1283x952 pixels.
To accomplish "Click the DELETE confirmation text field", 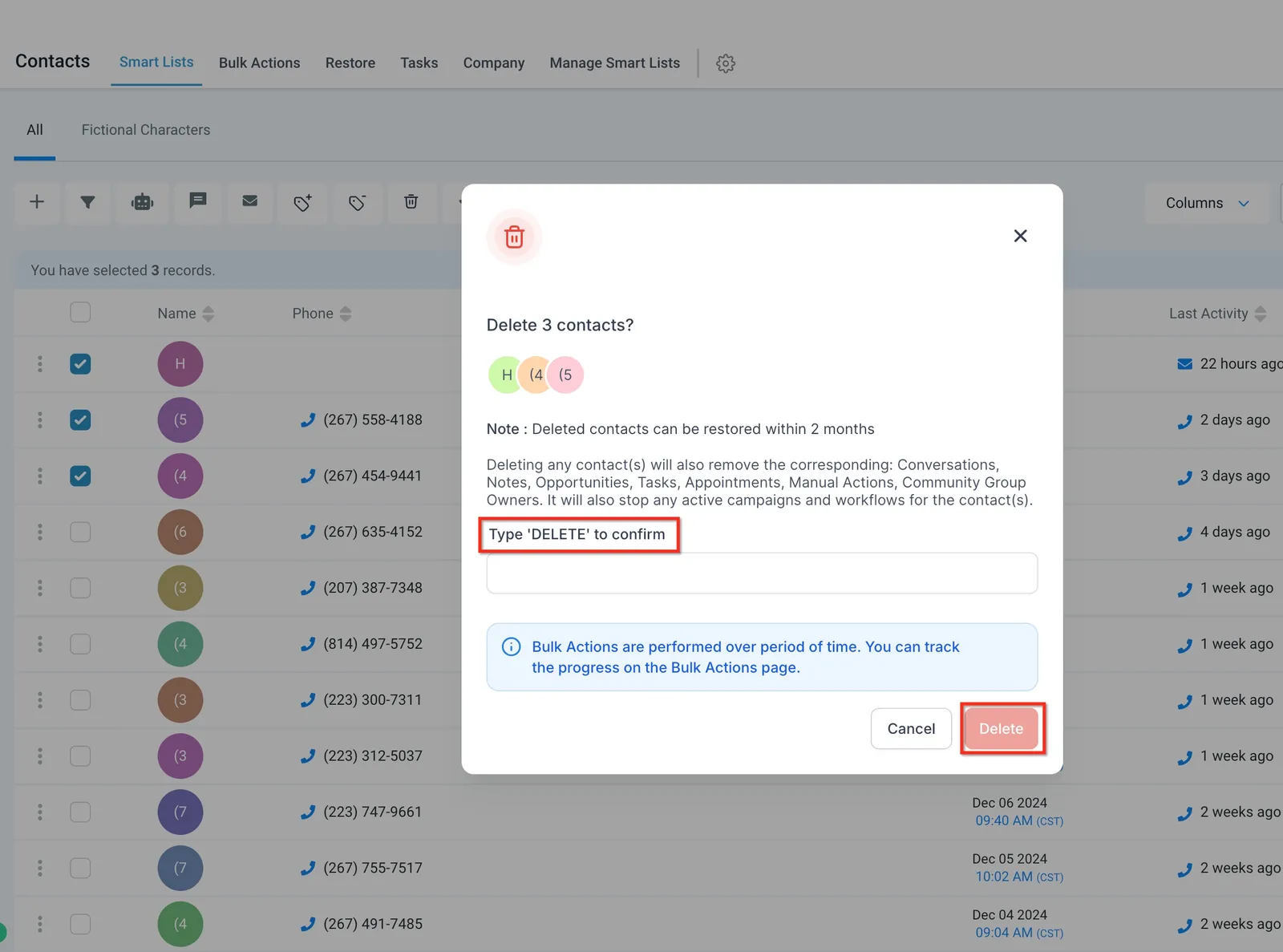I will [762, 573].
